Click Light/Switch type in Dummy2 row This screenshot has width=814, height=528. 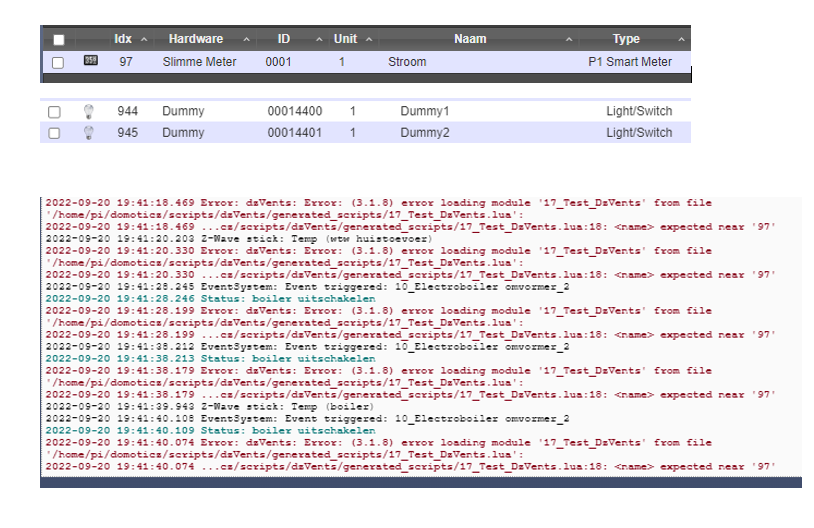click(639, 133)
